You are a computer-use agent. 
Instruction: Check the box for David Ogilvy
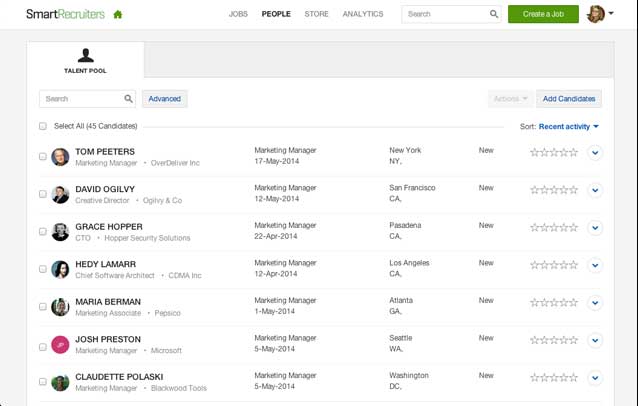43,194
